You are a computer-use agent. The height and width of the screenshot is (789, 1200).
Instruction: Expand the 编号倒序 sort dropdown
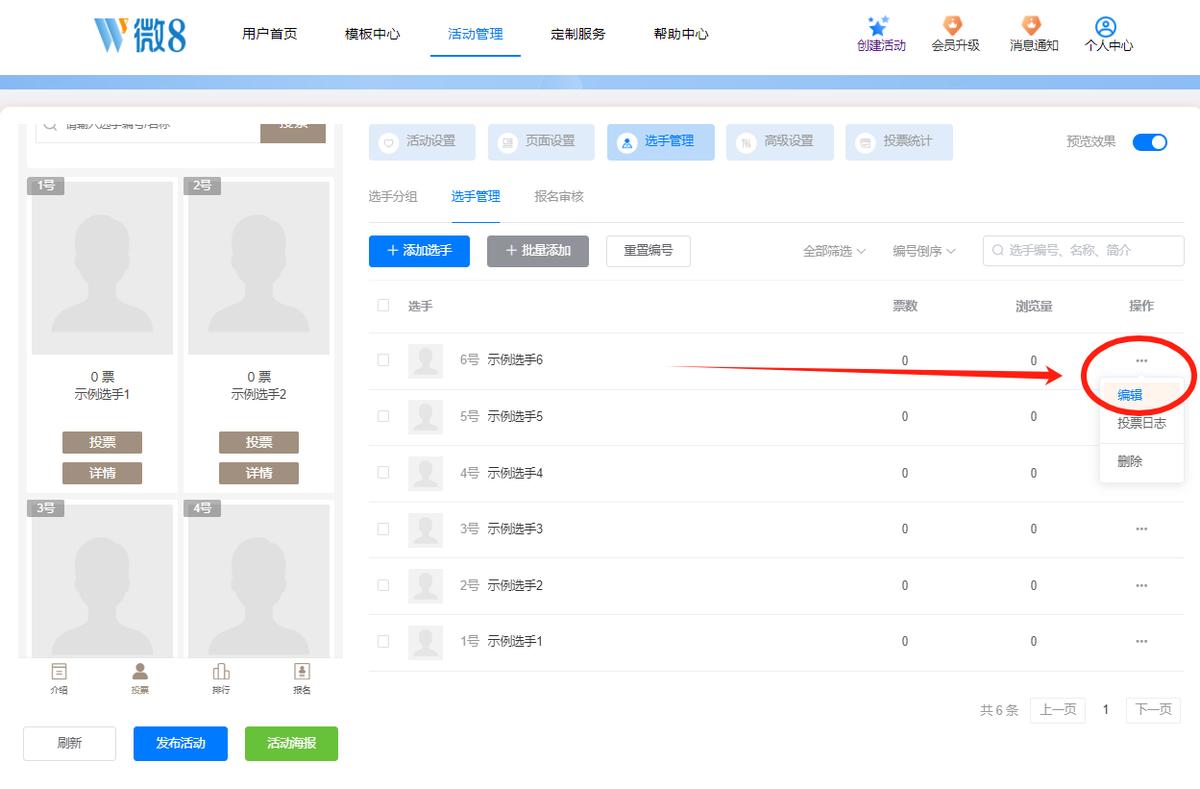click(924, 251)
